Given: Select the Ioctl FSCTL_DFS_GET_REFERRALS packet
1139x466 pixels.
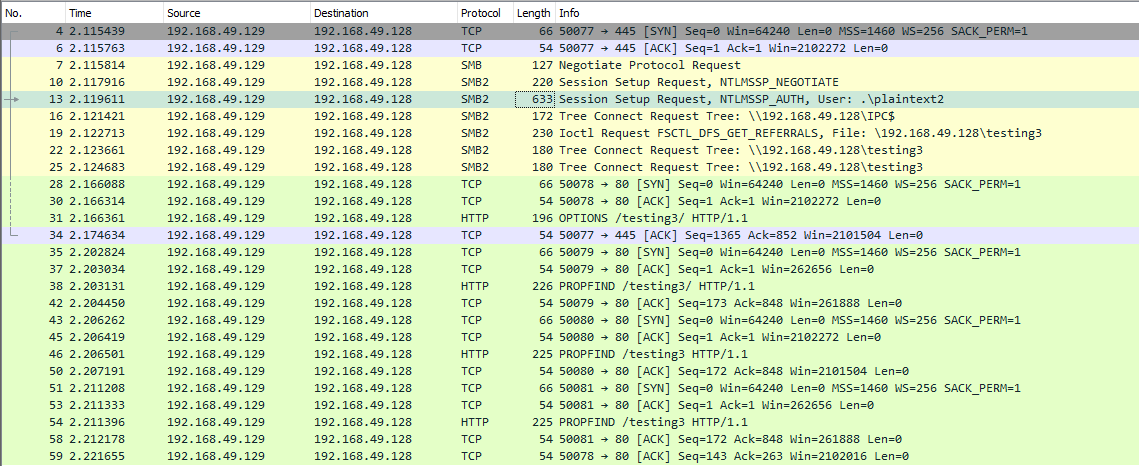Looking at the screenshot, I should 570,133.
